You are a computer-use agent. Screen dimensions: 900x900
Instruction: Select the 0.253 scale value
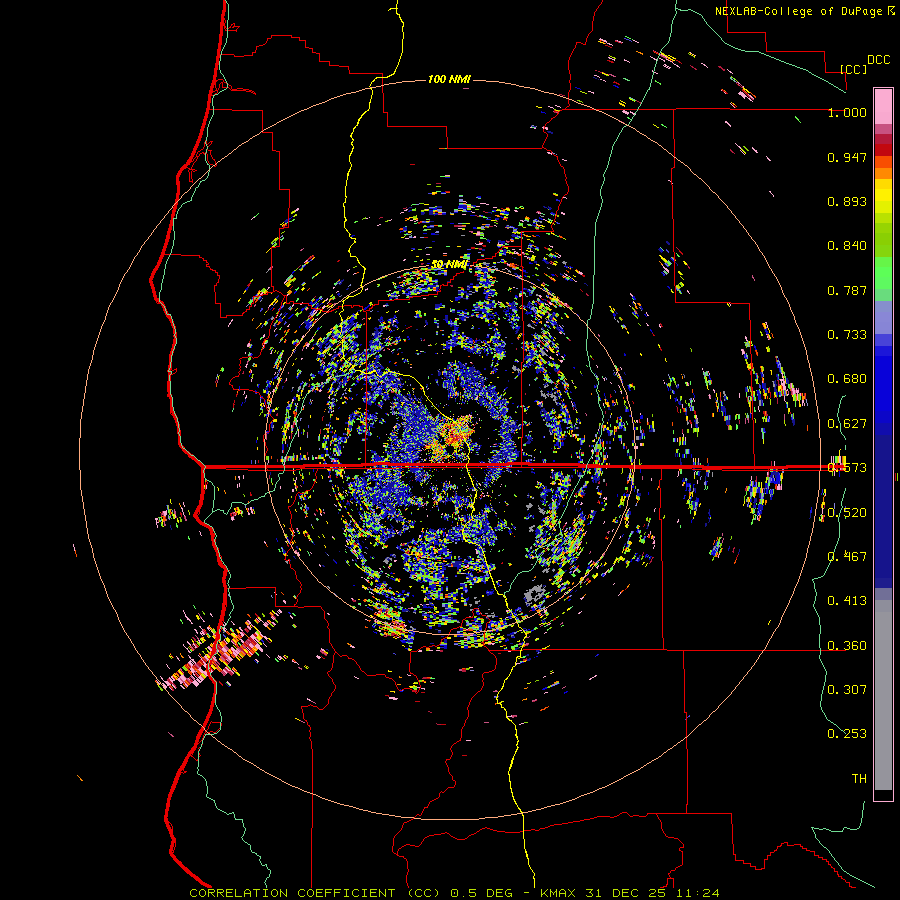tap(847, 734)
